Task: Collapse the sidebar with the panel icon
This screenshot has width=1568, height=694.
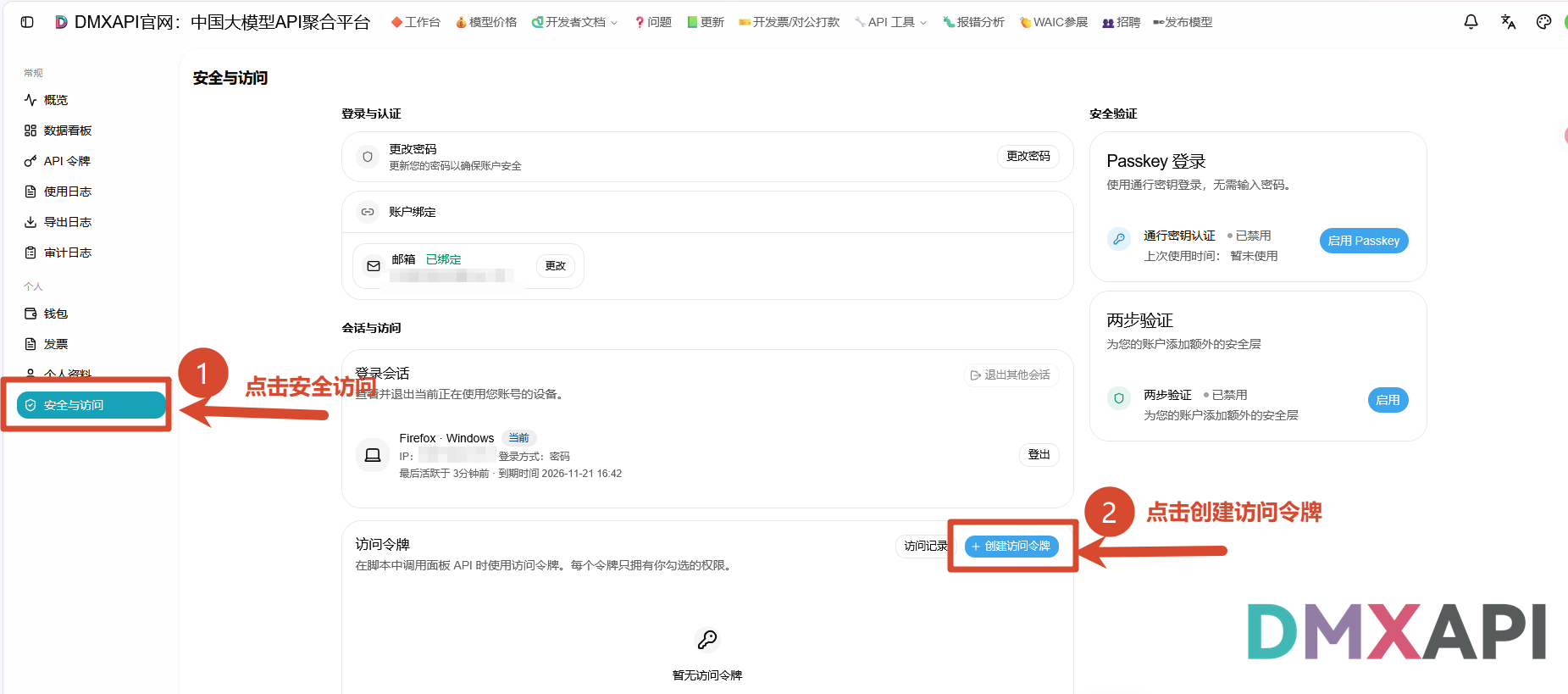Action: pos(27,22)
